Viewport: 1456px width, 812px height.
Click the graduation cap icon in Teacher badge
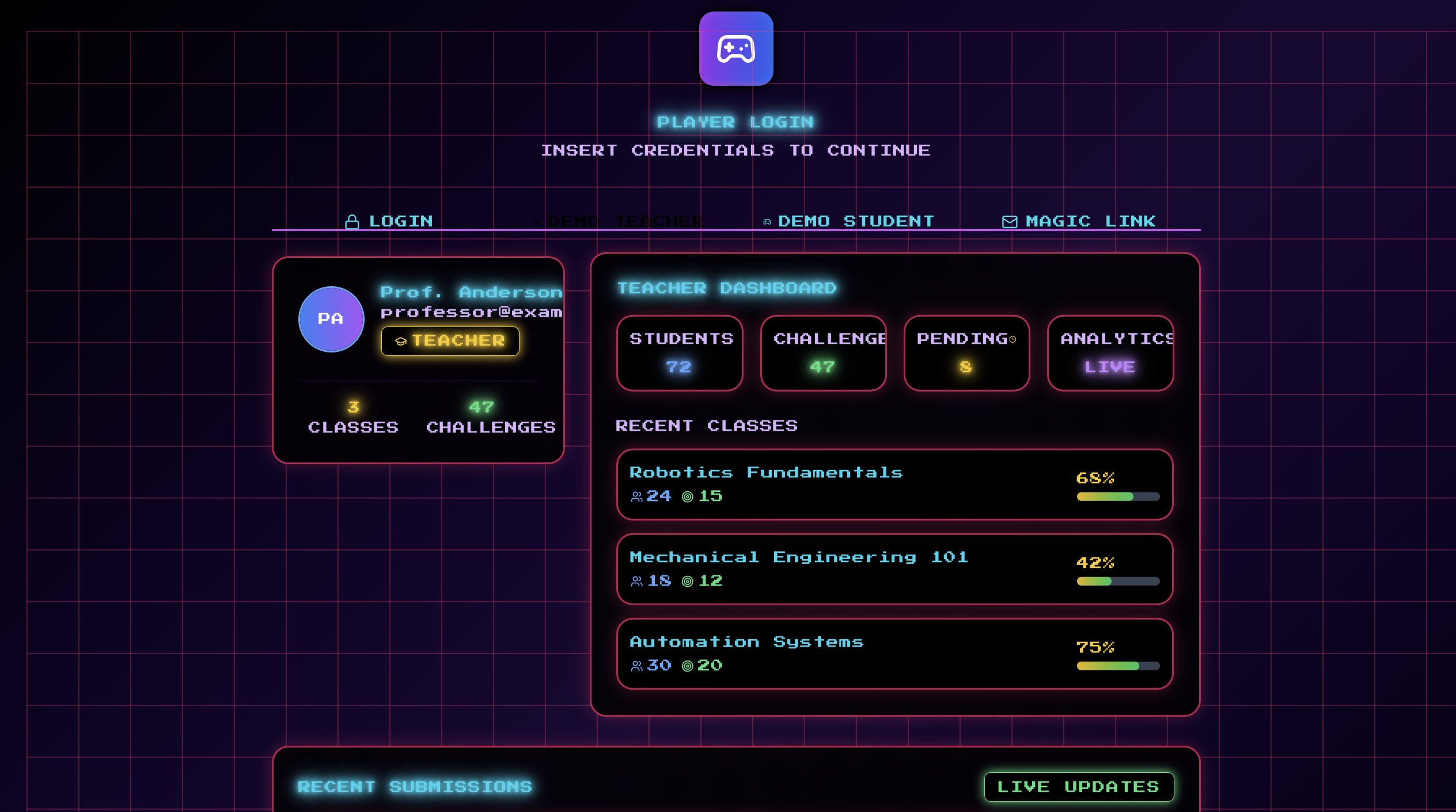(x=401, y=342)
